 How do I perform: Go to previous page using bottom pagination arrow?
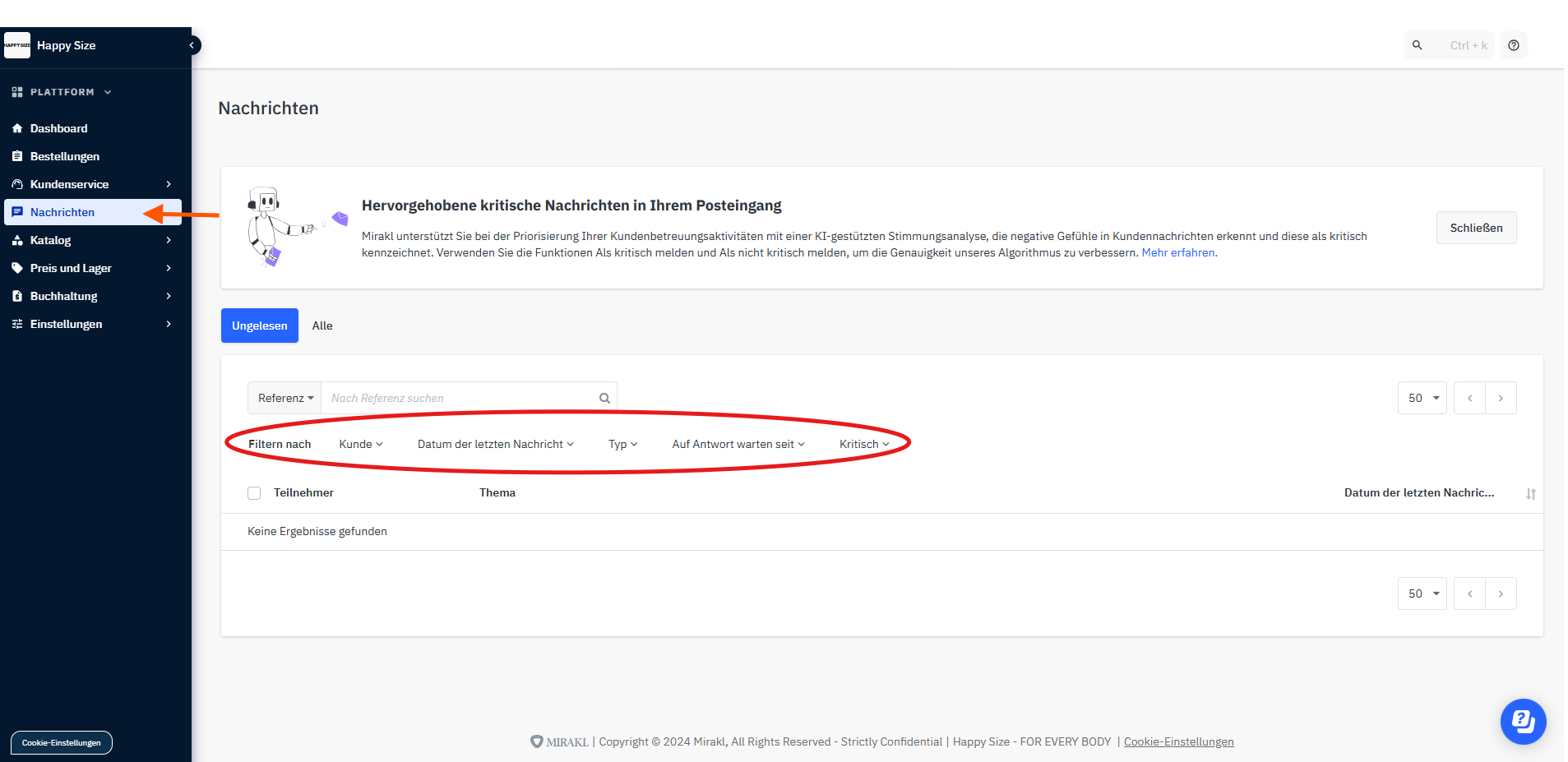(1469, 593)
